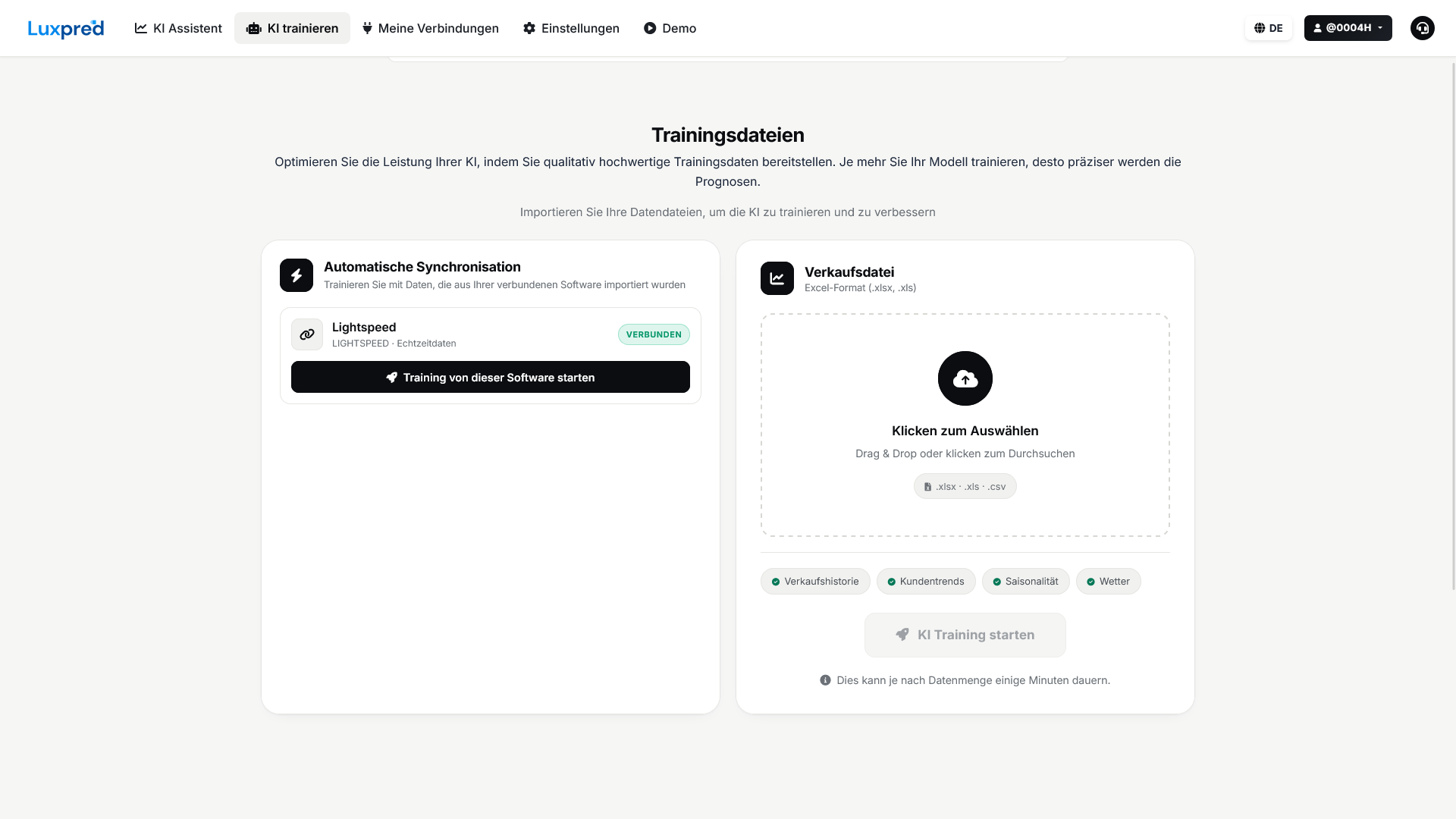Screen dimensions: 1456x819
Task: Click the lightning bolt synchronisation icon
Action: (297, 275)
